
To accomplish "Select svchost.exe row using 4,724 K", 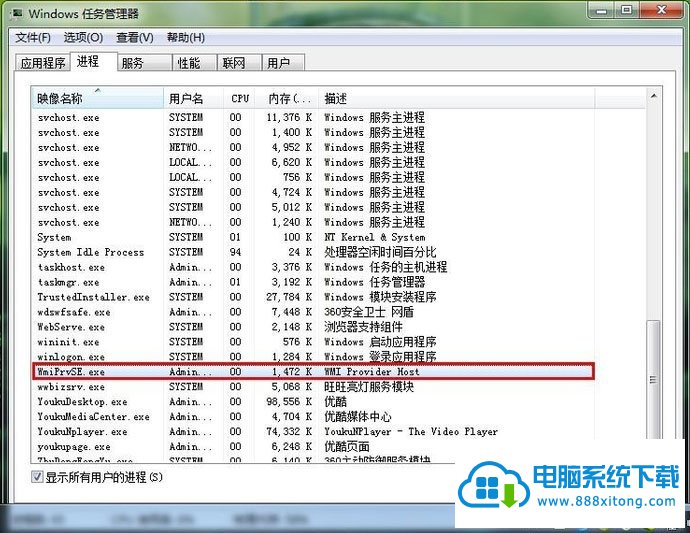I will (x=313, y=192).
